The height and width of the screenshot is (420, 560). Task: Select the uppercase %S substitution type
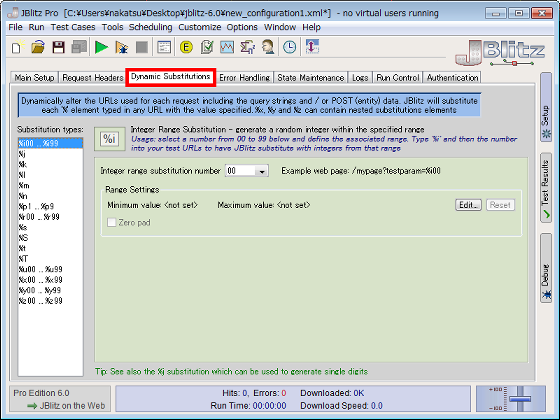pos(50,238)
